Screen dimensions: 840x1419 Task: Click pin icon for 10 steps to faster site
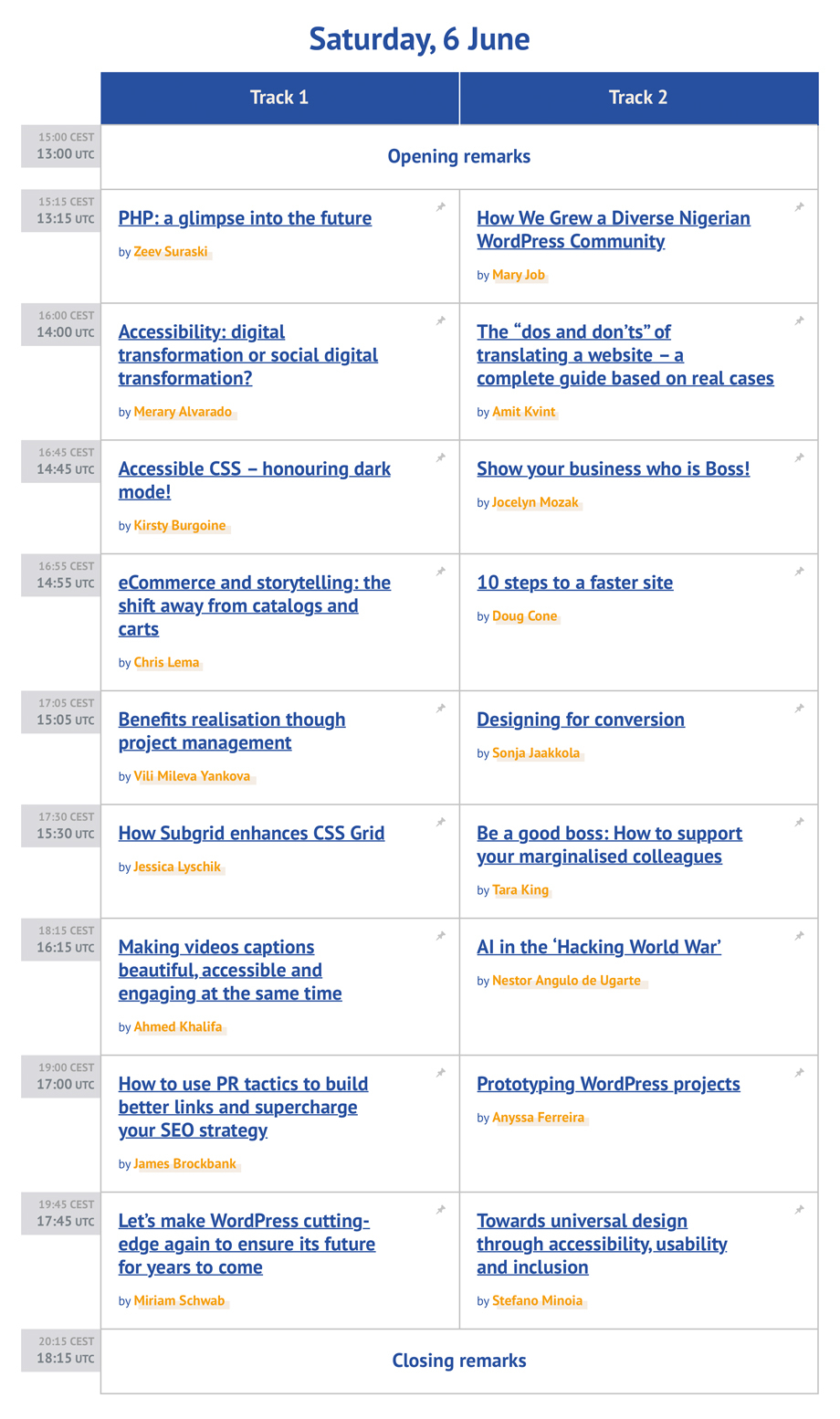(x=800, y=572)
